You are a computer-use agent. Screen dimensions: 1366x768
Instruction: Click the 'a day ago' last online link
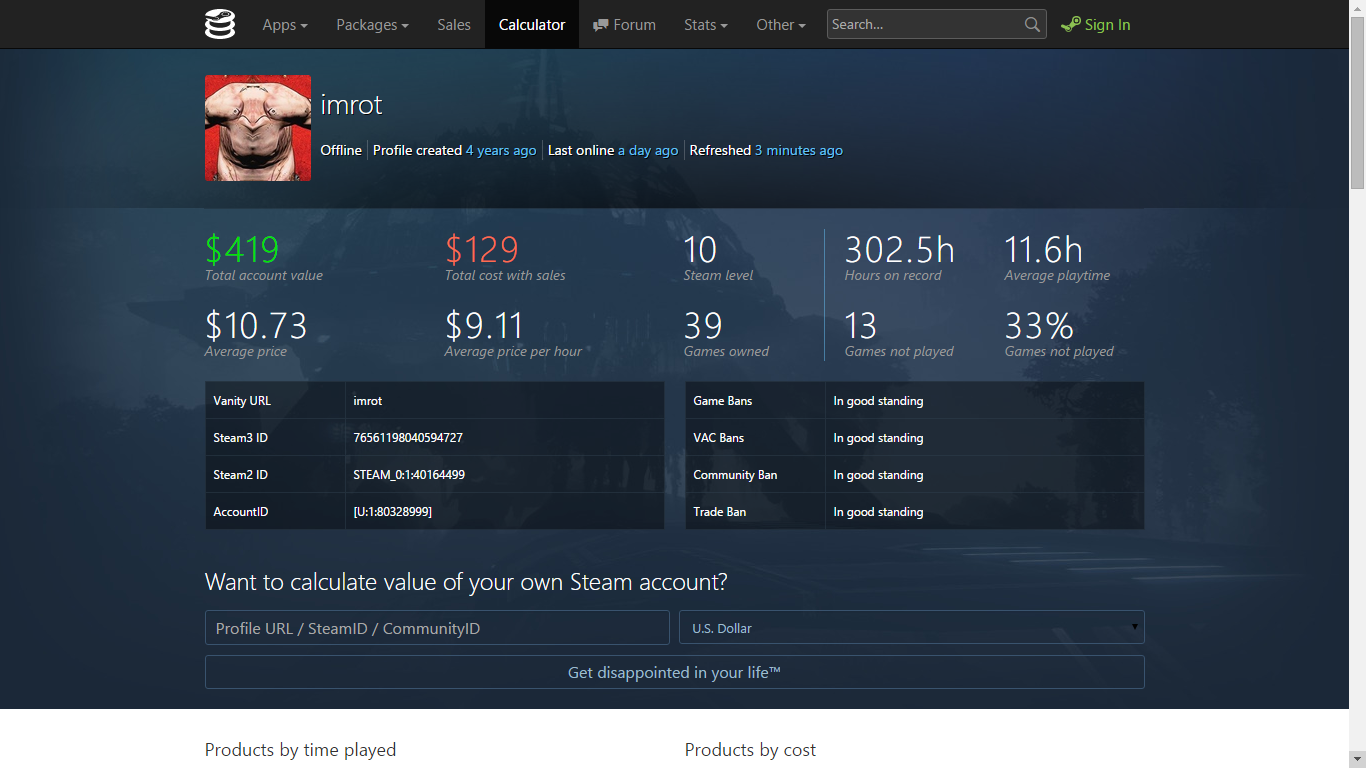pyautogui.click(x=648, y=150)
